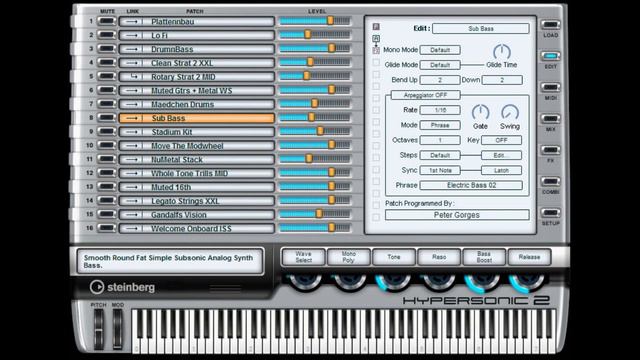Click the Steps Edit button
640x360 pixels.
[x=501, y=155]
